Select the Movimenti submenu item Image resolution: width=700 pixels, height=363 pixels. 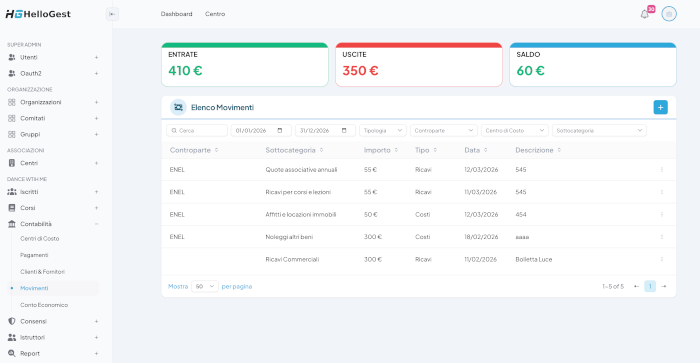(34, 288)
